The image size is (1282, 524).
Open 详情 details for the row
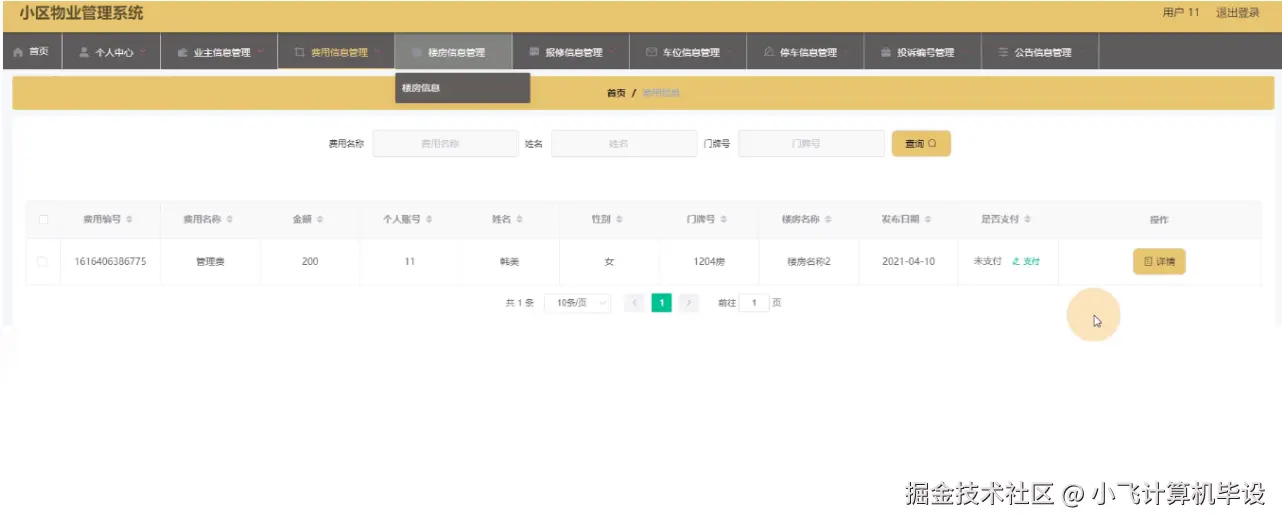click(x=1159, y=261)
